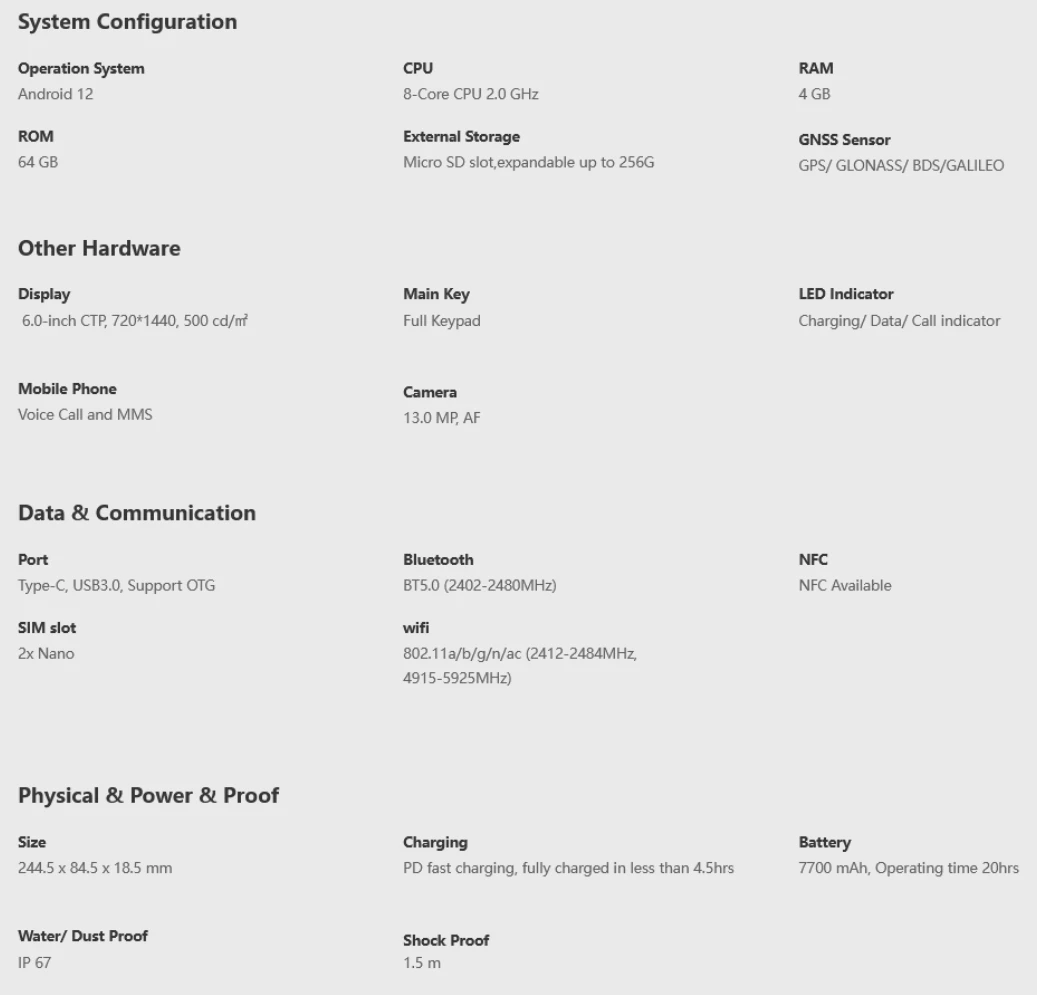This screenshot has height=995, width=1037.
Task: Click the Type-C, USB3.0 port value
Action: [116, 585]
